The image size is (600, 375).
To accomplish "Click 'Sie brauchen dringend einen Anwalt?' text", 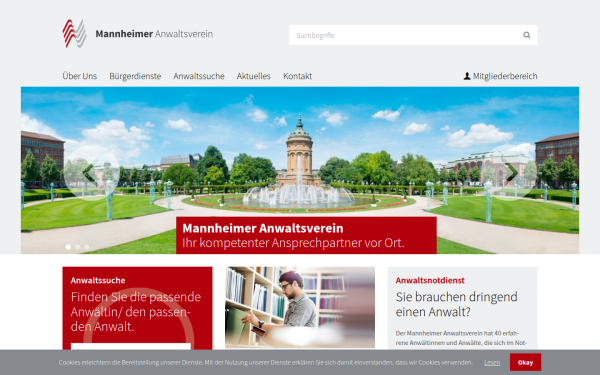I will tap(457, 304).
